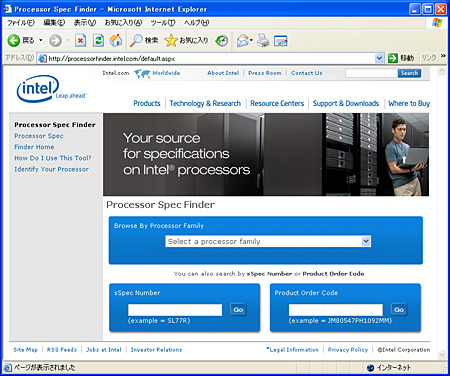Follow the Identify Your Processor link

pyautogui.click(x=51, y=169)
